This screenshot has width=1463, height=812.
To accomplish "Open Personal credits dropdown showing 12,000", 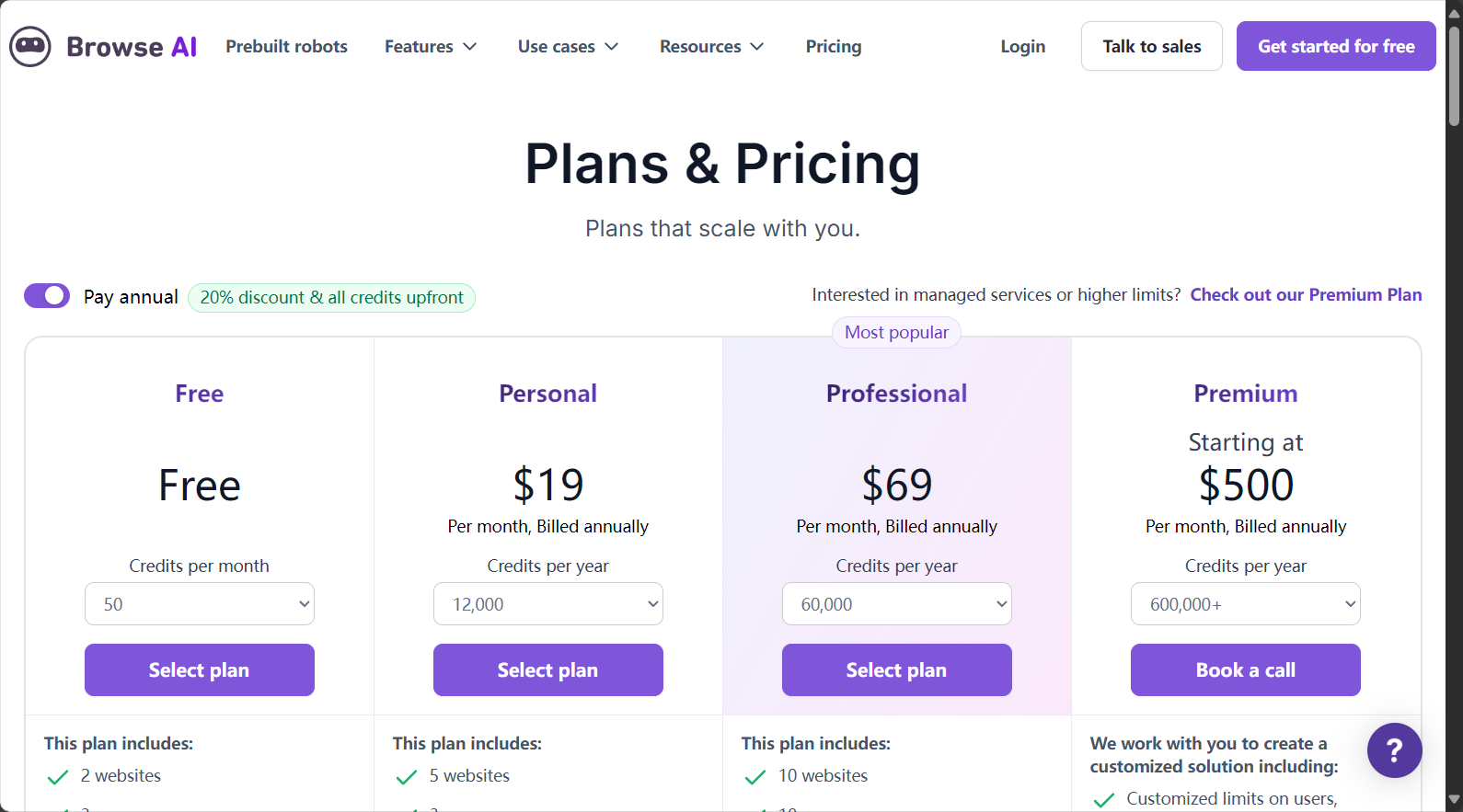I will pos(548,604).
